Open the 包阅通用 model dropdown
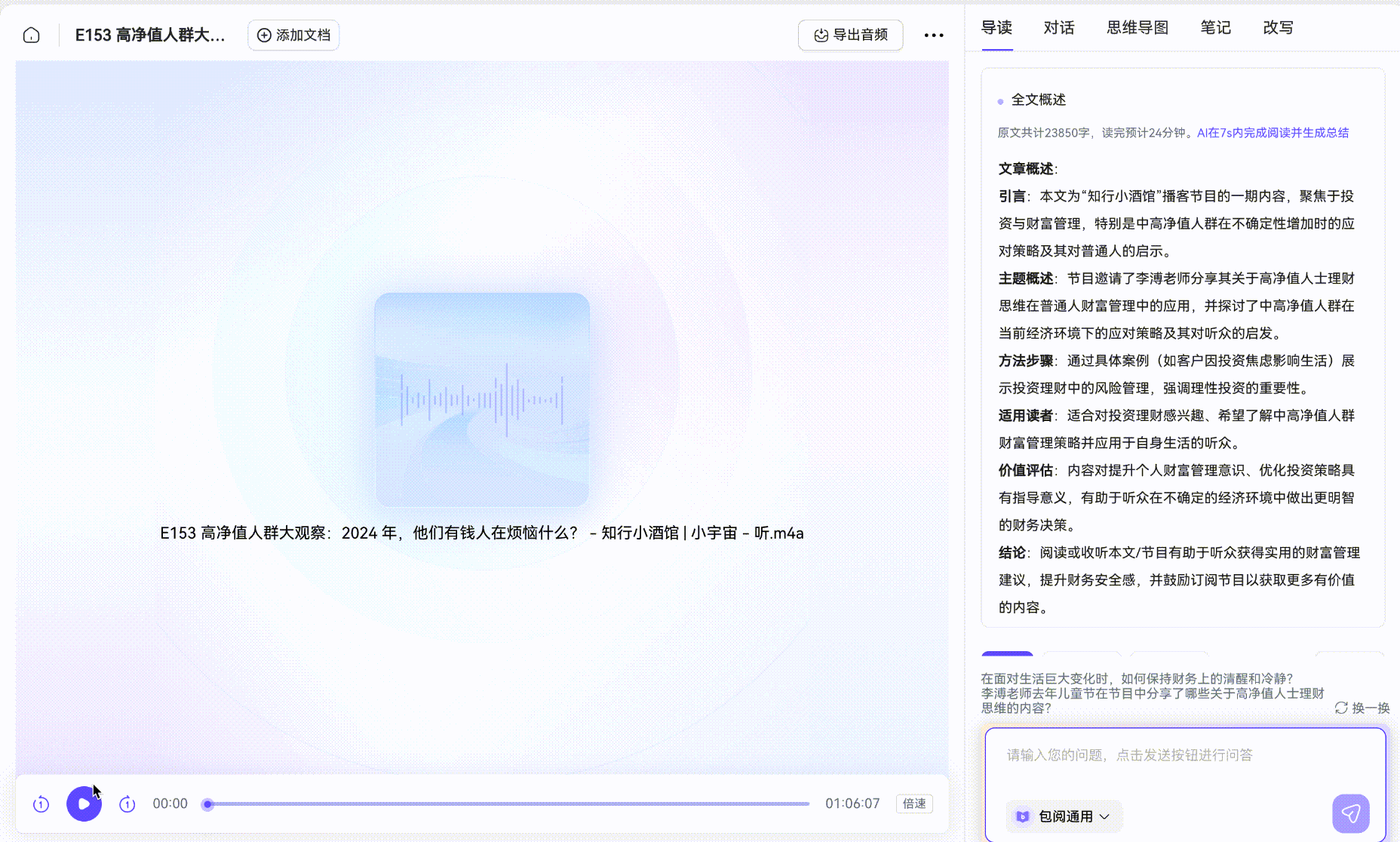The height and width of the screenshot is (842, 1400). [1066, 816]
